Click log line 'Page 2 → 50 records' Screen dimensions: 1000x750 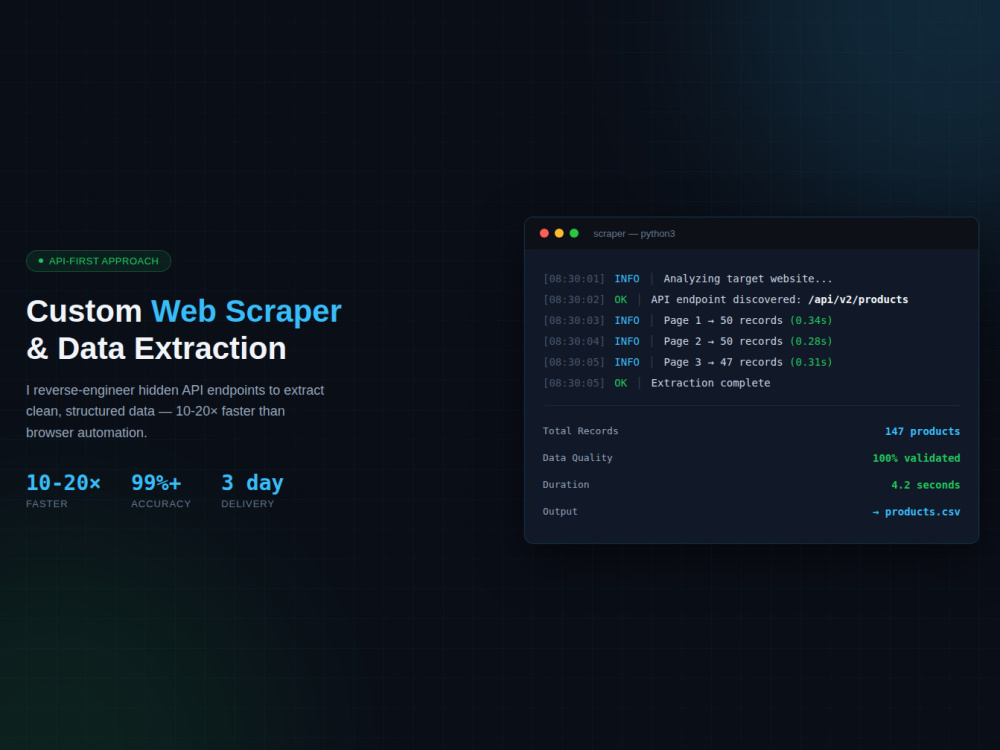(723, 342)
